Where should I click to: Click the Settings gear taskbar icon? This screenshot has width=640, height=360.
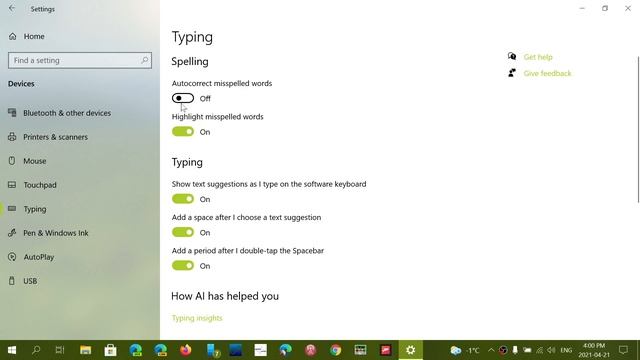(411, 350)
